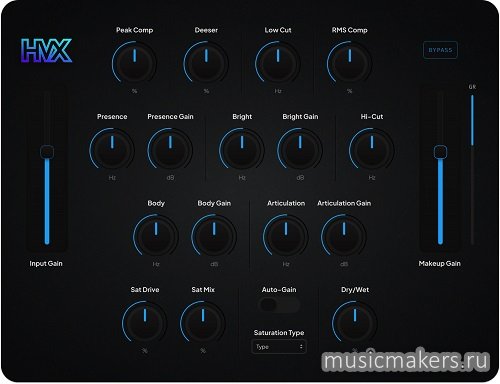The height and width of the screenshot is (384, 500).
Task: Click the Saturation Type label
Action: 279,333
